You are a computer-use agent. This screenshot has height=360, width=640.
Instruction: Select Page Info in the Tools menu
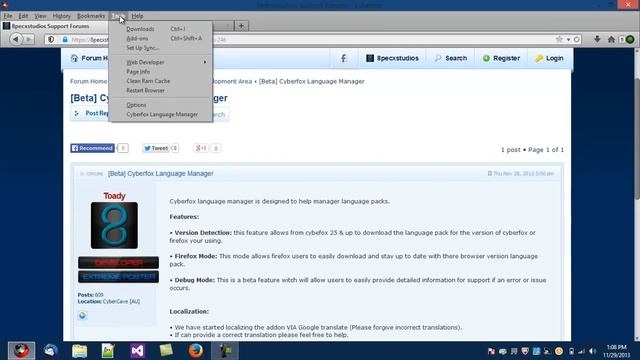(161, 71)
